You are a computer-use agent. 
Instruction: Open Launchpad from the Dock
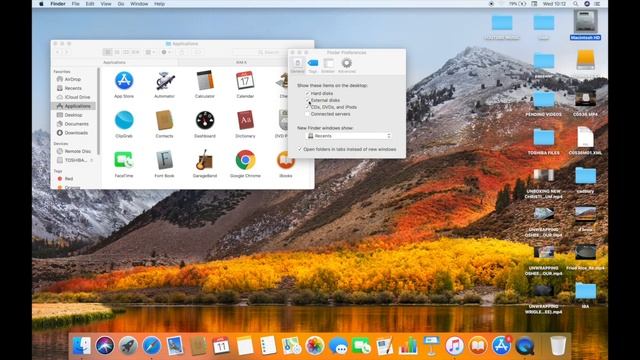pyautogui.click(x=128, y=345)
